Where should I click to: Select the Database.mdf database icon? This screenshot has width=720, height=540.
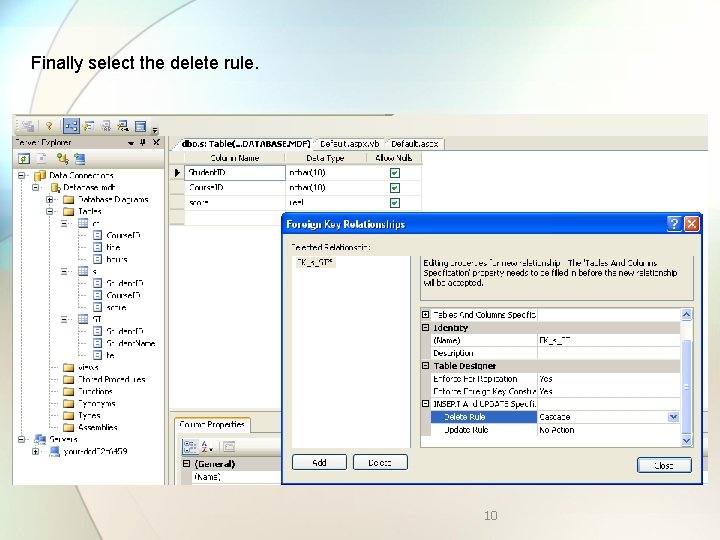[55, 187]
